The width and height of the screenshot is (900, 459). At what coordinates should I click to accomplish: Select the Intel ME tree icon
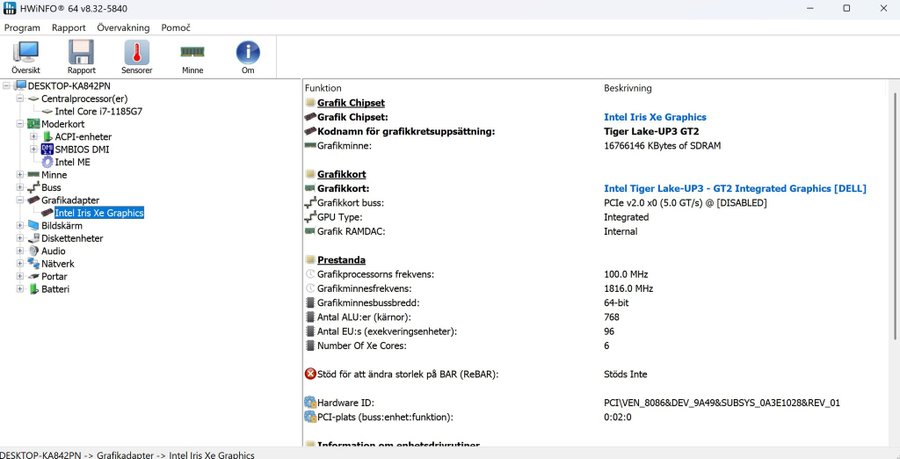47,162
